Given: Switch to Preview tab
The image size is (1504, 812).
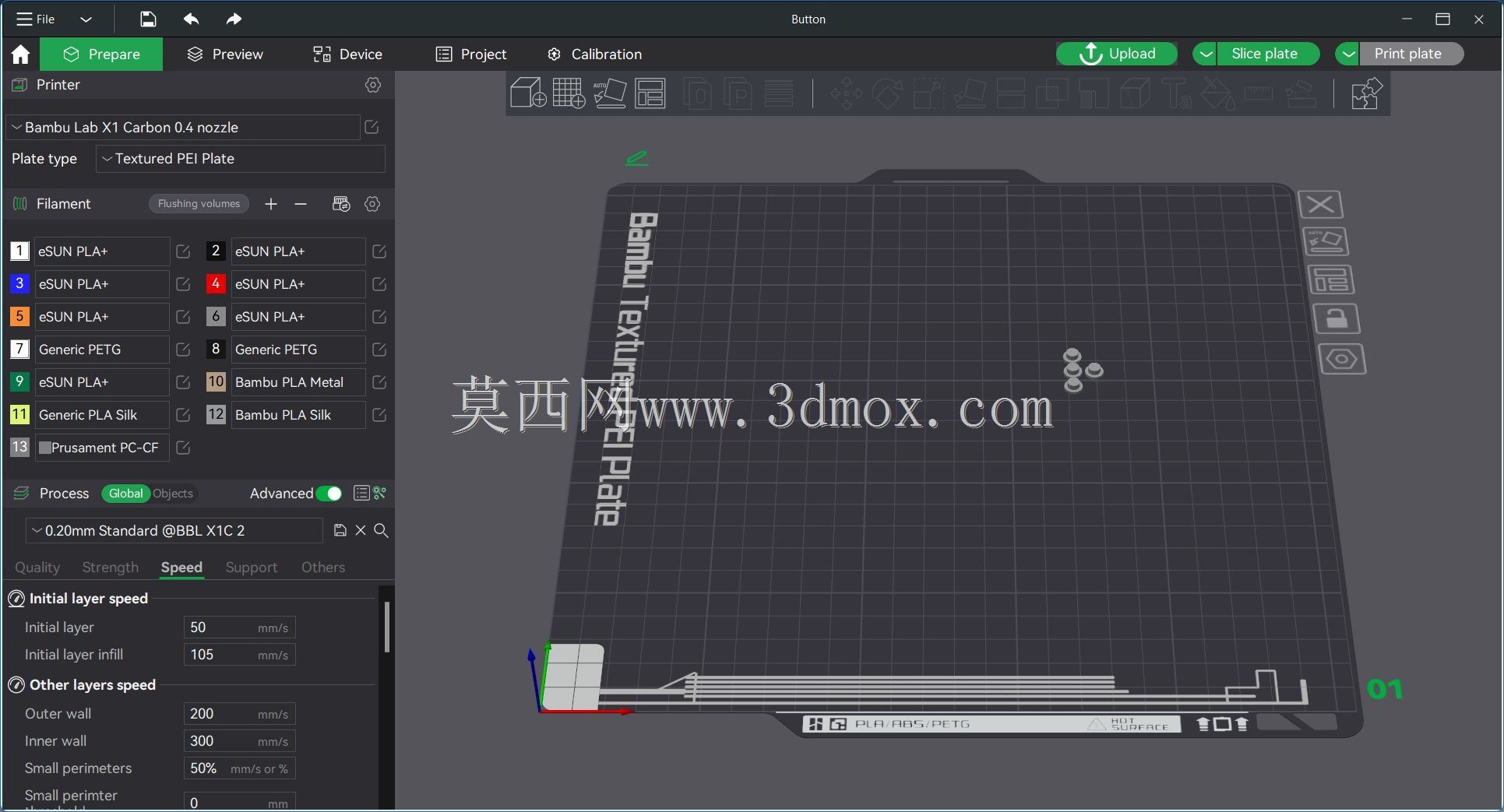Looking at the screenshot, I should point(225,54).
